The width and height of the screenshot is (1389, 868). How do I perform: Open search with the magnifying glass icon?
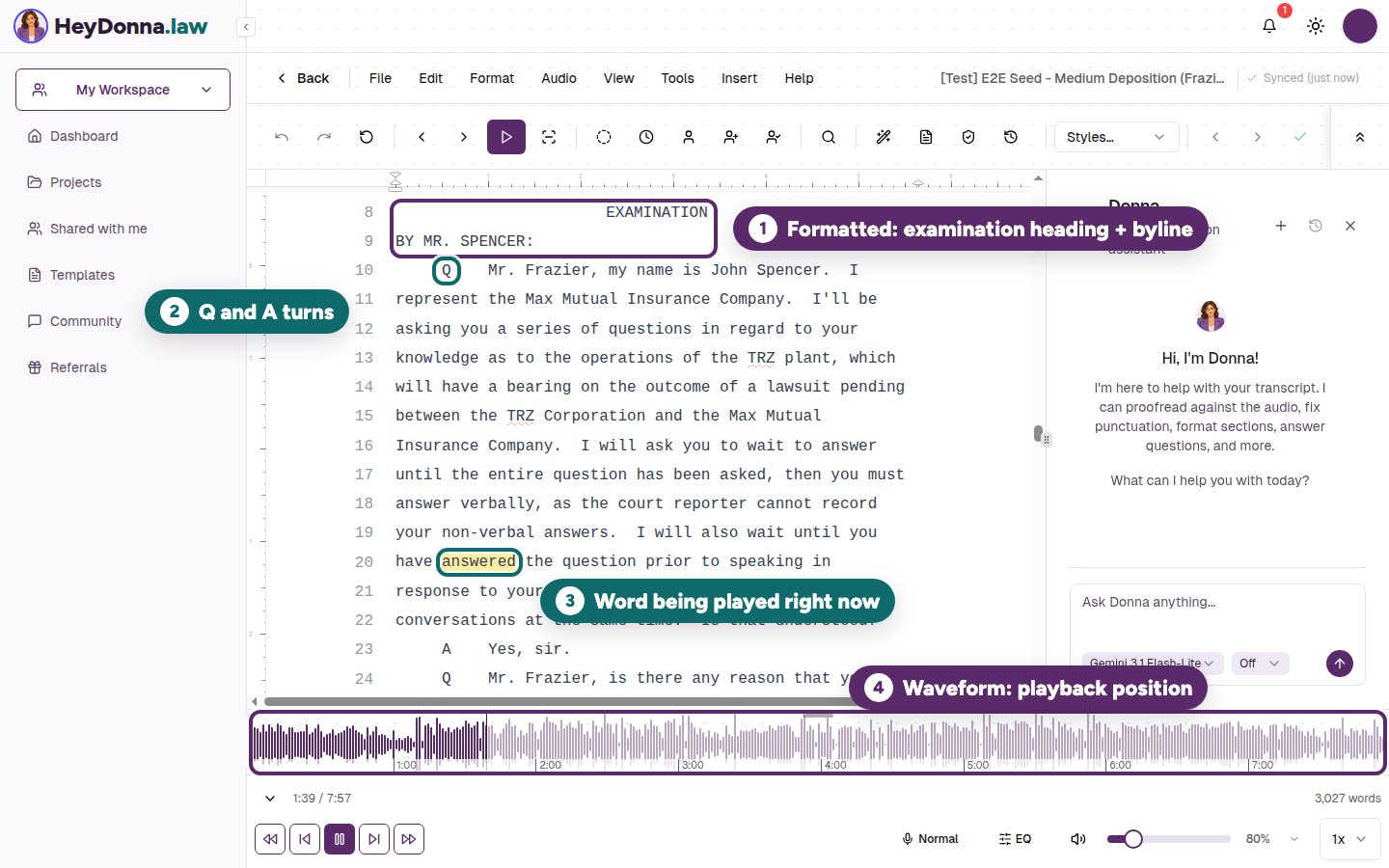(x=829, y=137)
